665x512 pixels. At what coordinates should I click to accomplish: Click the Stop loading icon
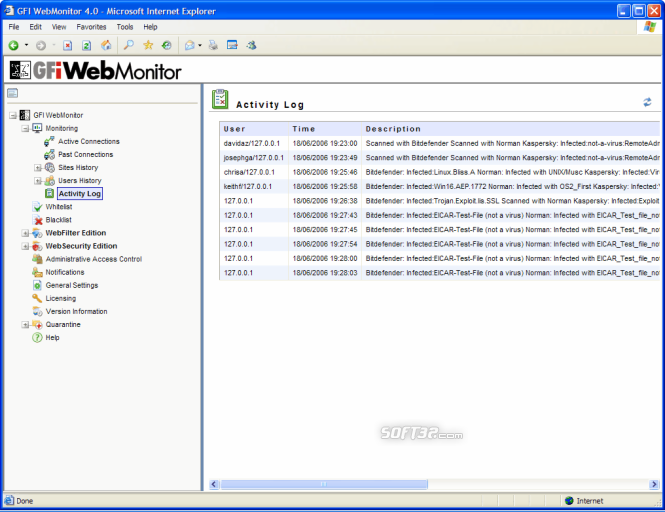pyautogui.click(x=67, y=45)
